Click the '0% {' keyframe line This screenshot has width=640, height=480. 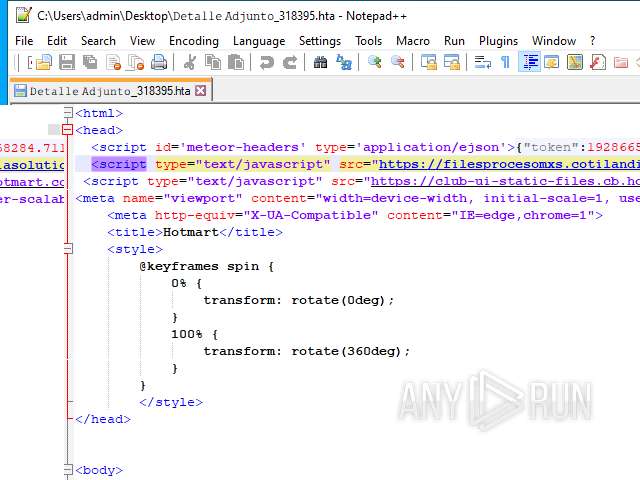(x=187, y=283)
